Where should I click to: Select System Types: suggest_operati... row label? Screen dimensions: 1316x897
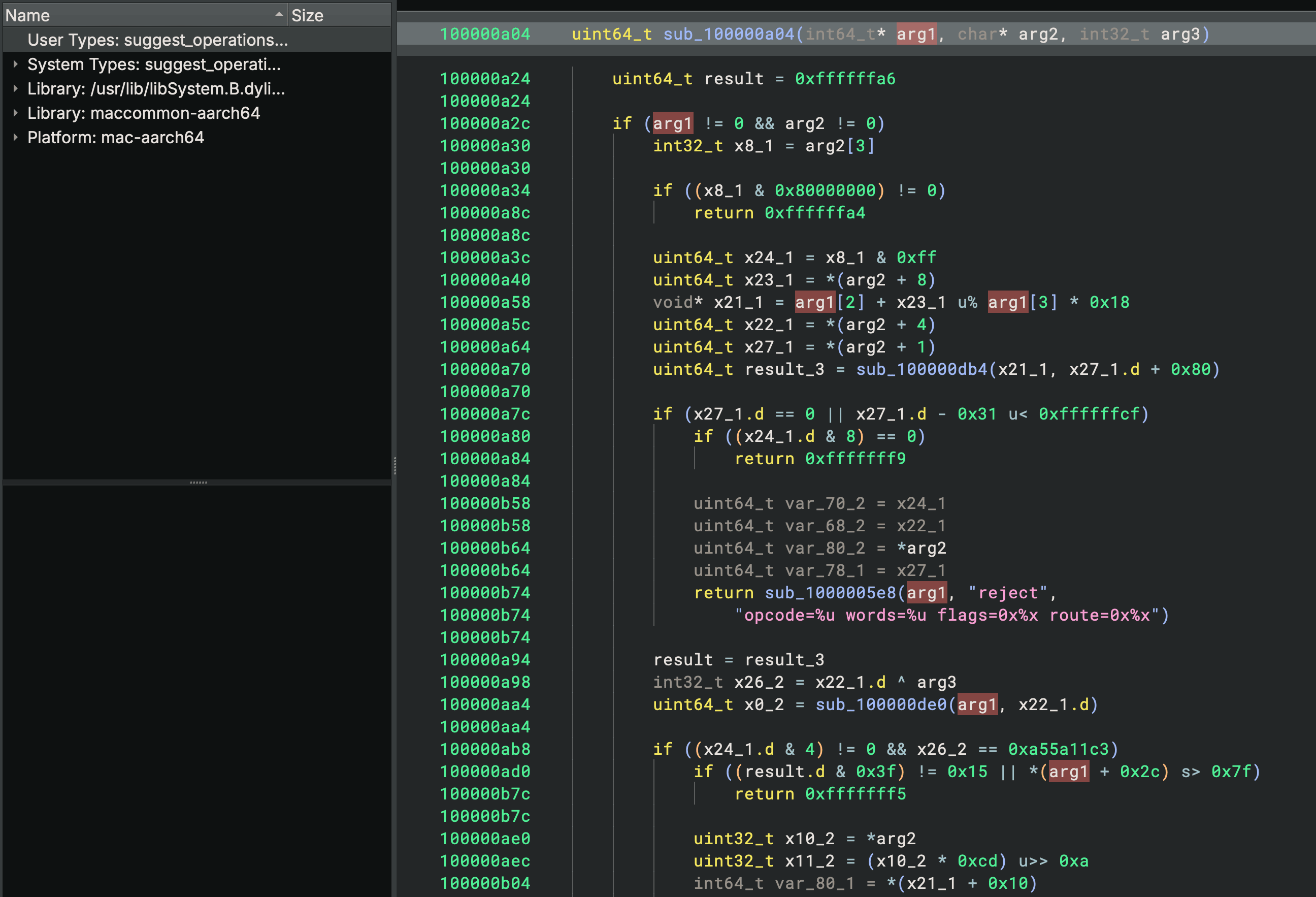pyautogui.click(x=154, y=65)
